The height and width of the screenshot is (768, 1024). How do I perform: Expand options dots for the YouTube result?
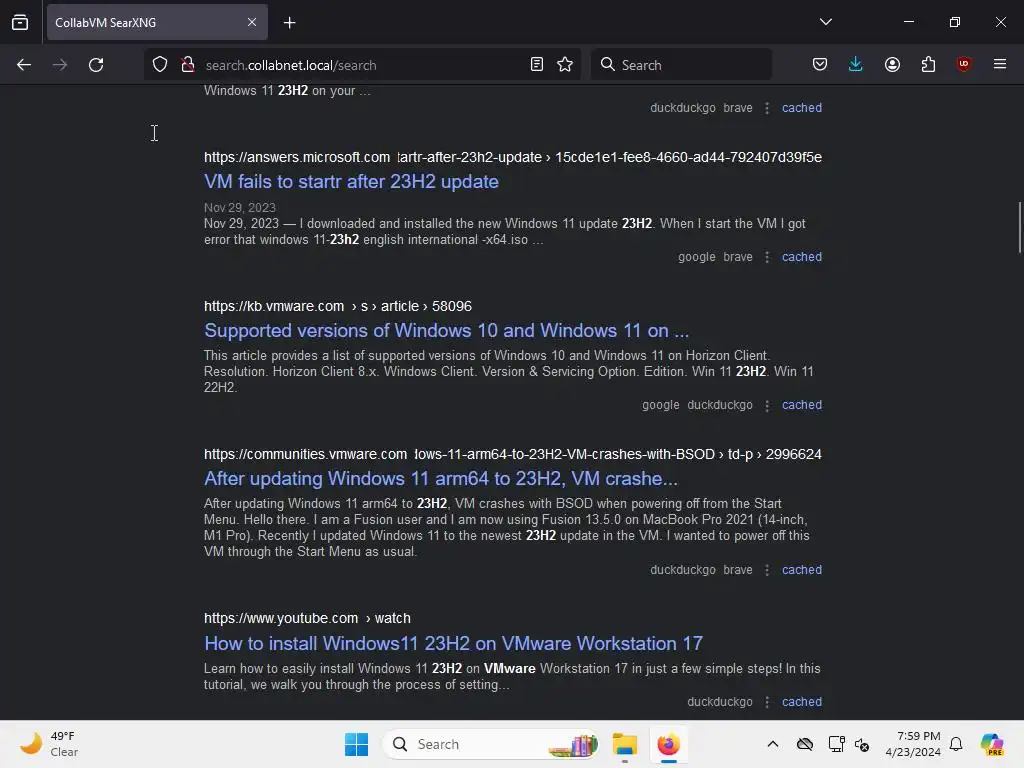point(767,701)
